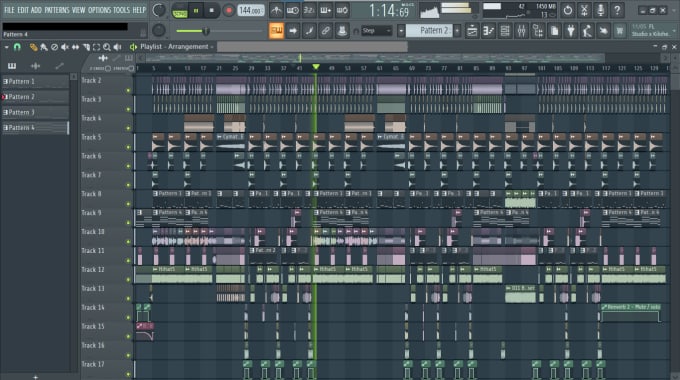680x380 pixels.
Task: Open the plugin picker via plug icon
Action: 571,31
